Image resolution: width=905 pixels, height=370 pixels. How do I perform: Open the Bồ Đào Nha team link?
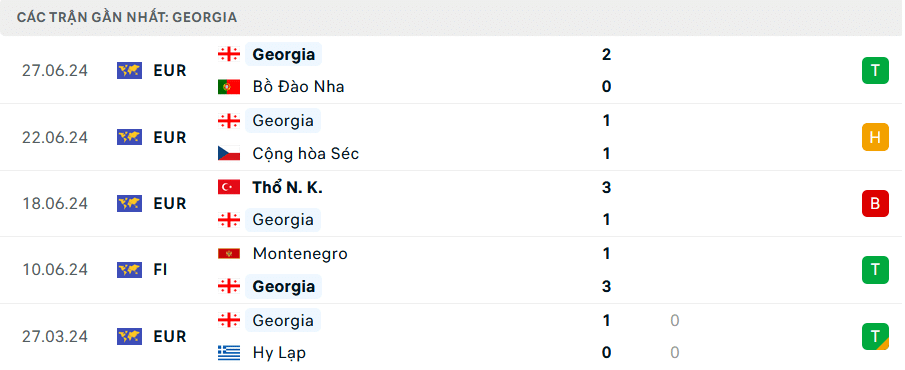(298, 87)
